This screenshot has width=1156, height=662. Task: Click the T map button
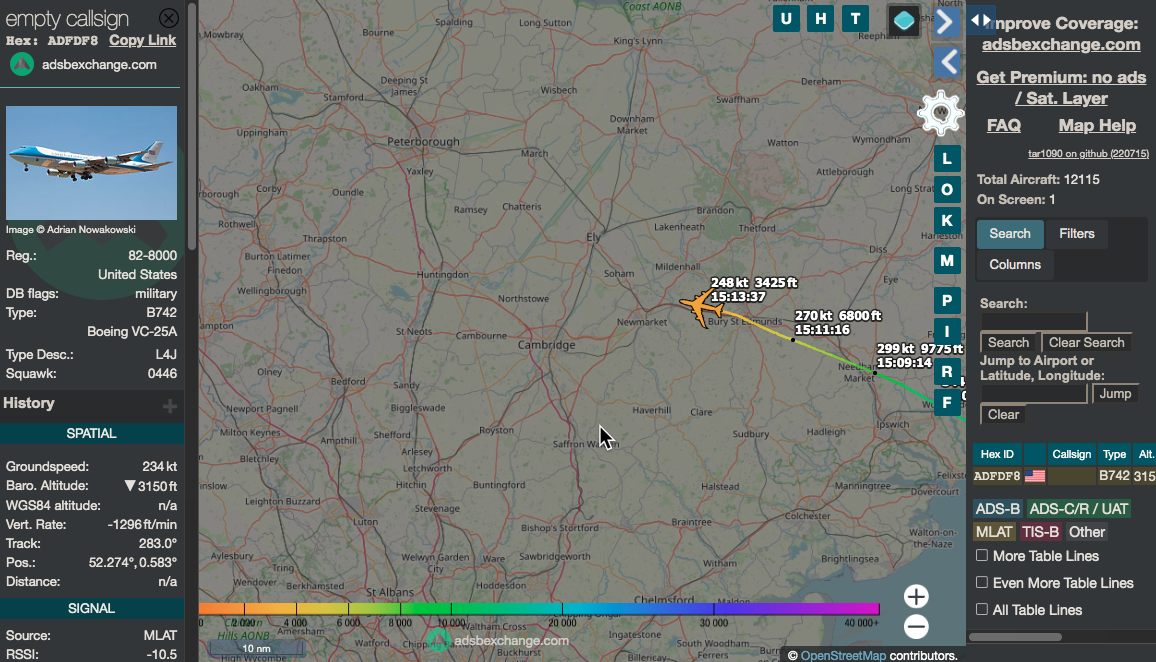click(855, 19)
